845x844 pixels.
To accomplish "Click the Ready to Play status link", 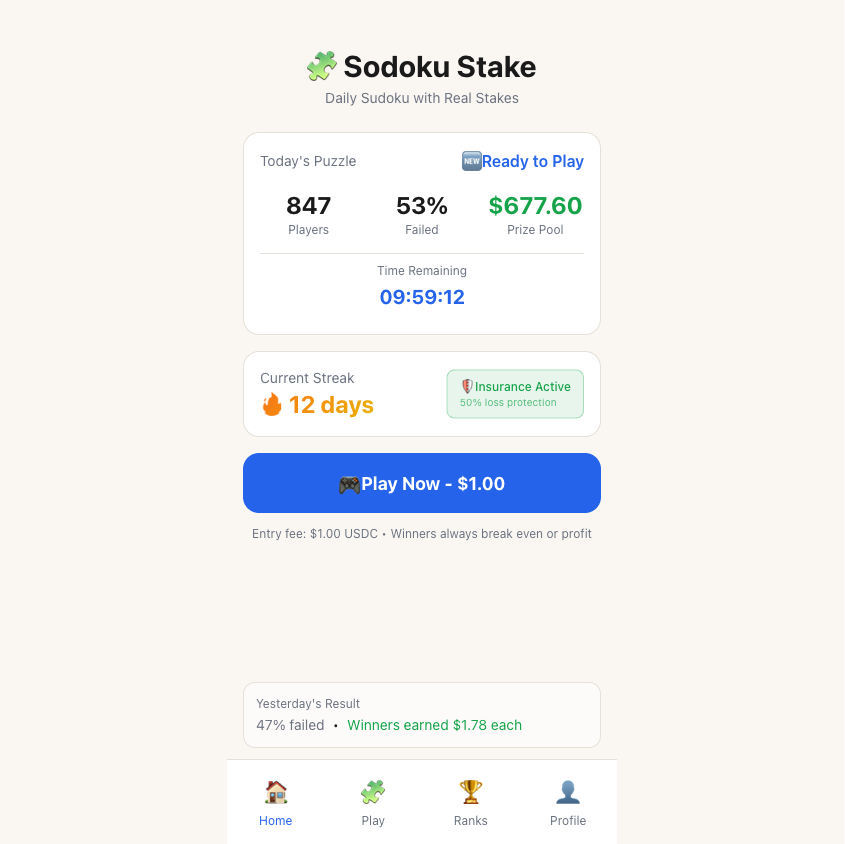I will (533, 161).
